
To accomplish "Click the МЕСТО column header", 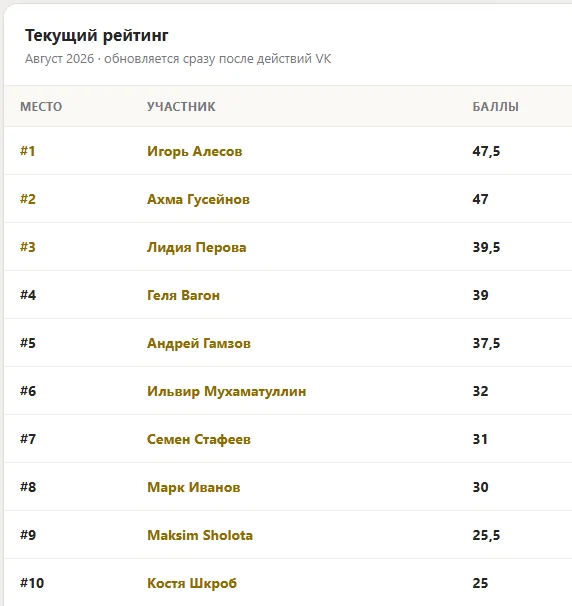I will [41, 107].
